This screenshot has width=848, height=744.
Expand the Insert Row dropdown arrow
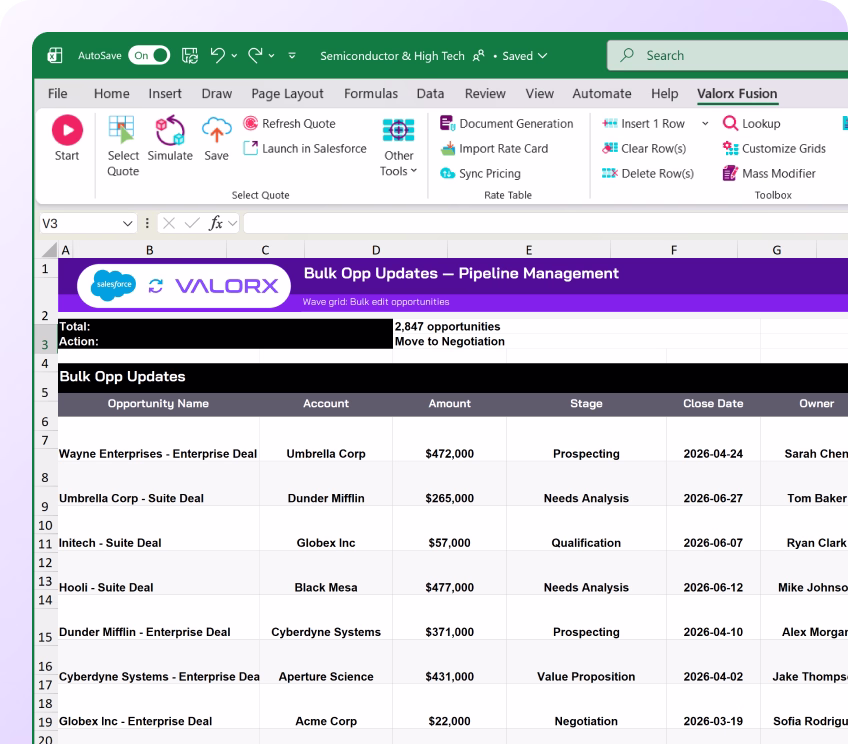click(x=705, y=123)
